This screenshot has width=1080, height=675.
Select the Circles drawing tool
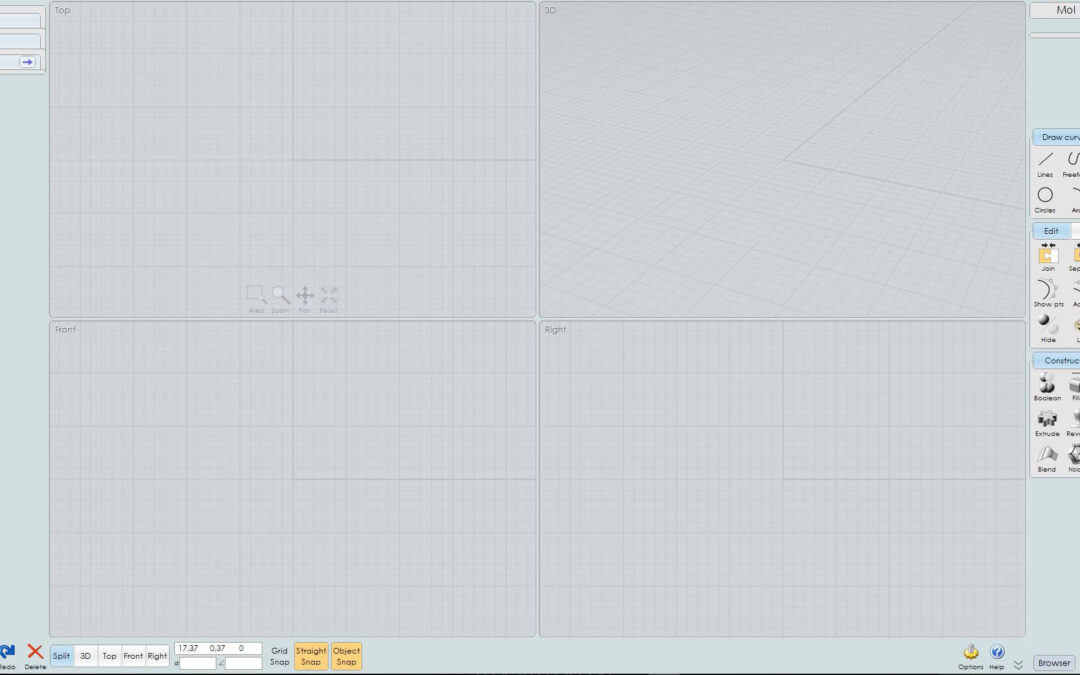coord(1045,198)
